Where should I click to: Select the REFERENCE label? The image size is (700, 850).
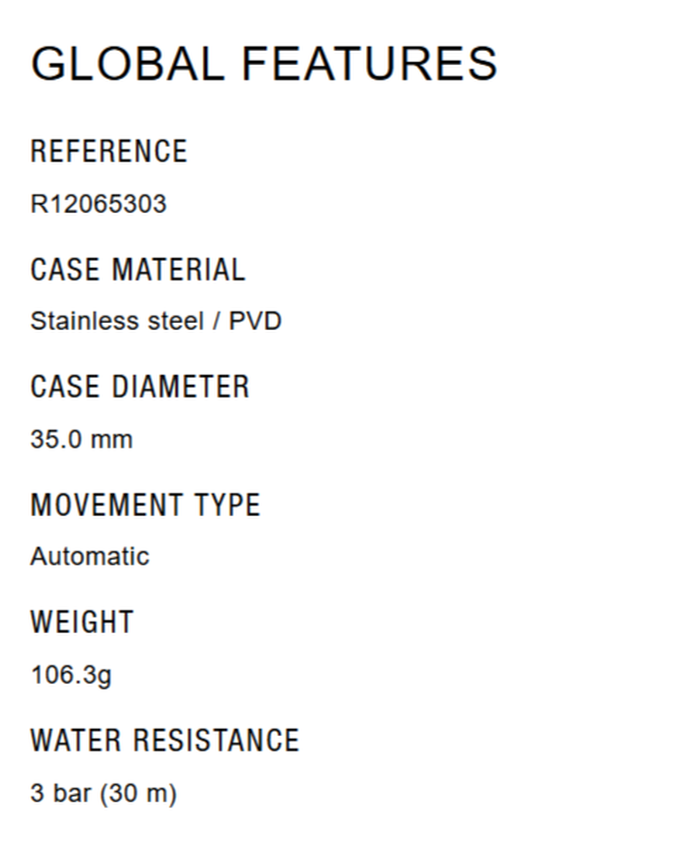109,152
